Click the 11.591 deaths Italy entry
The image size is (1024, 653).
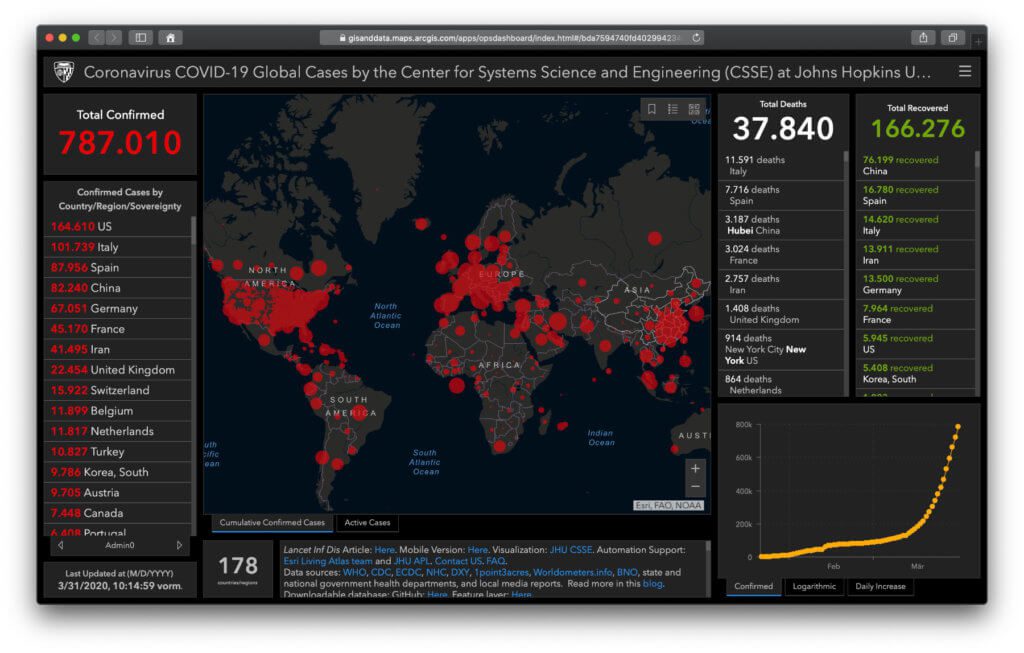pos(781,165)
